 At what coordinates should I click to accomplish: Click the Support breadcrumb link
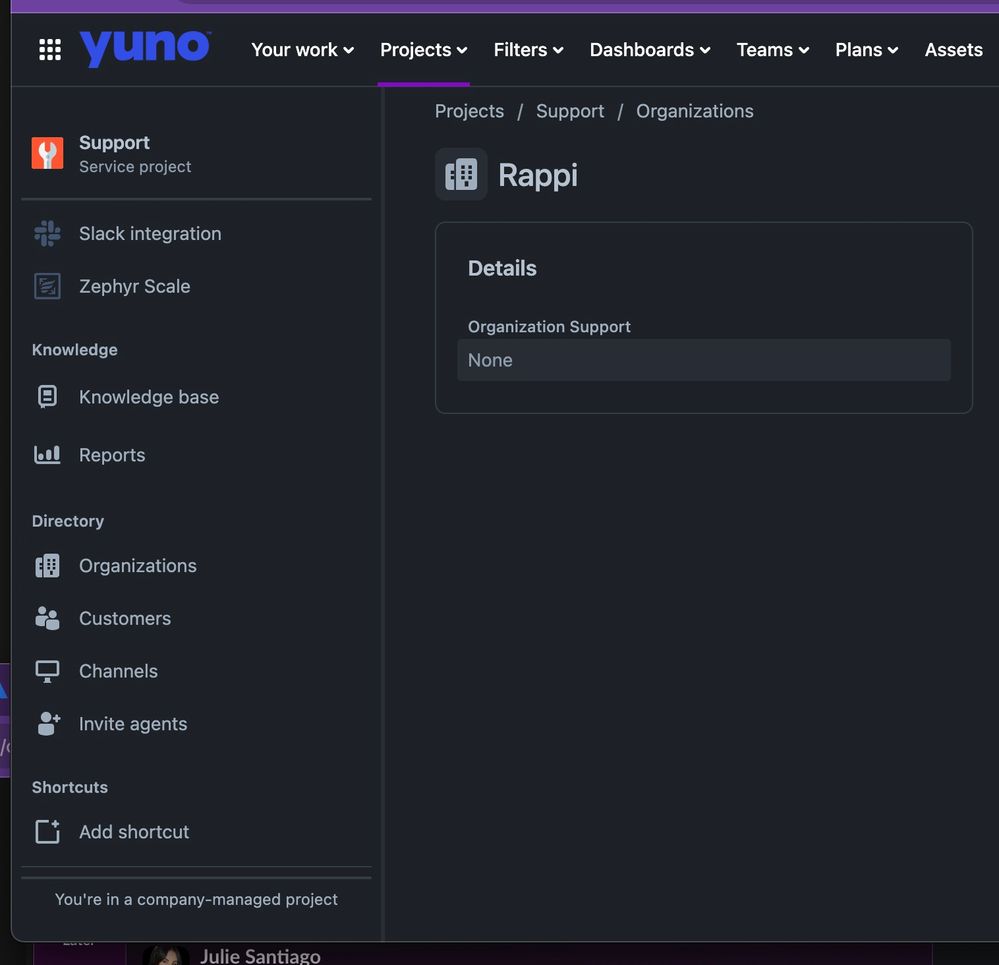click(x=570, y=111)
